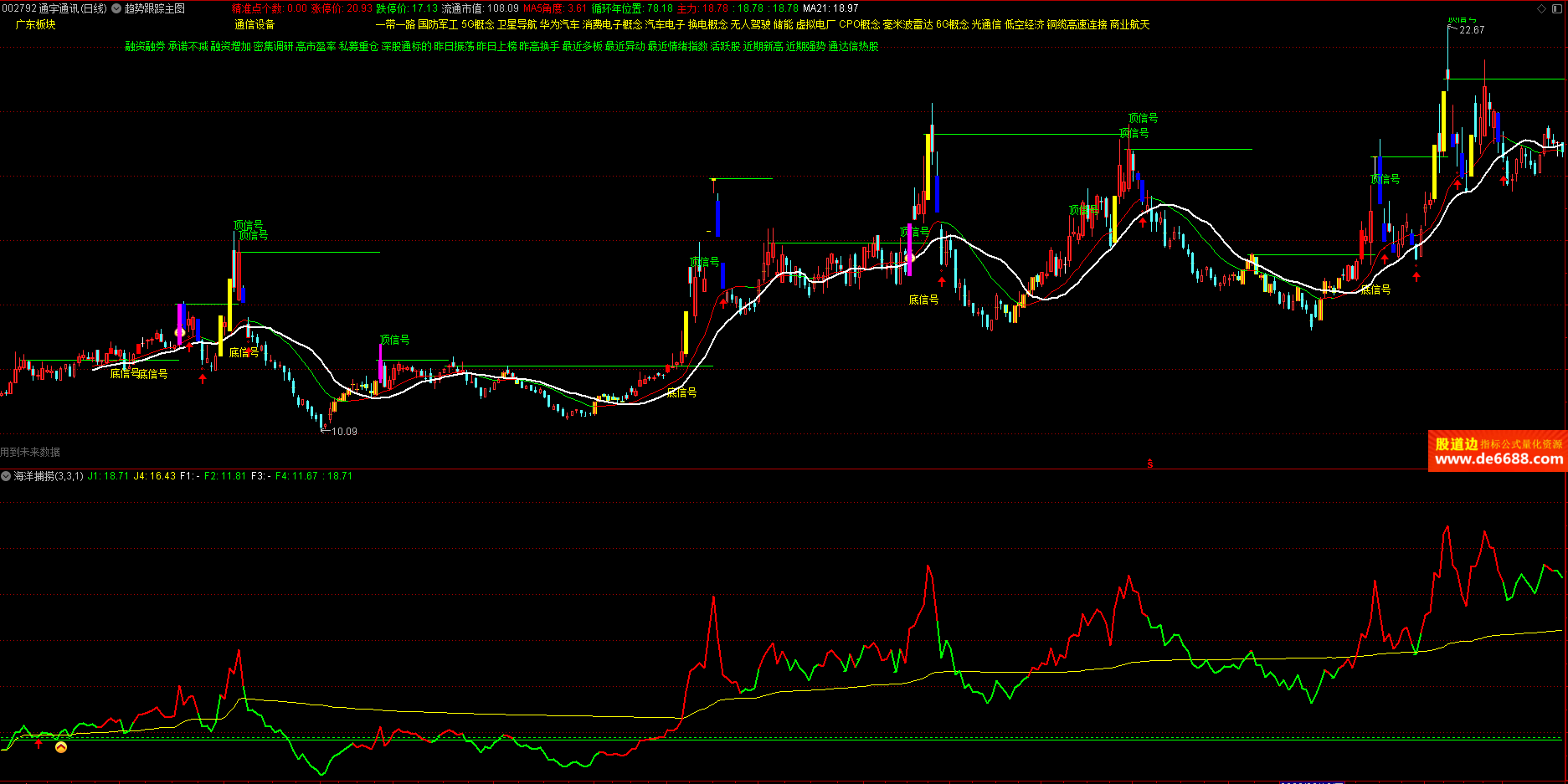Click the diamond icon at top right
Screen dimensions: 1568x784
click(x=1542, y=8)
